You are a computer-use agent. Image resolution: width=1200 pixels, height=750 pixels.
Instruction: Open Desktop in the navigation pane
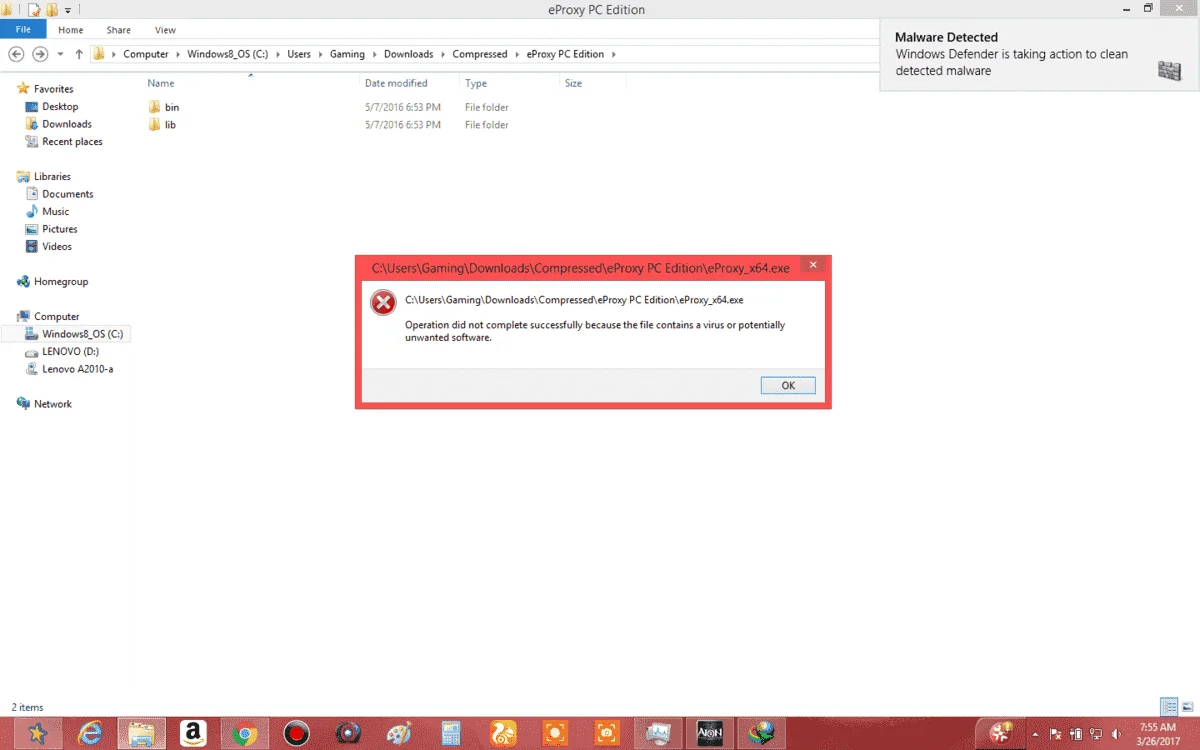[60, 106]
